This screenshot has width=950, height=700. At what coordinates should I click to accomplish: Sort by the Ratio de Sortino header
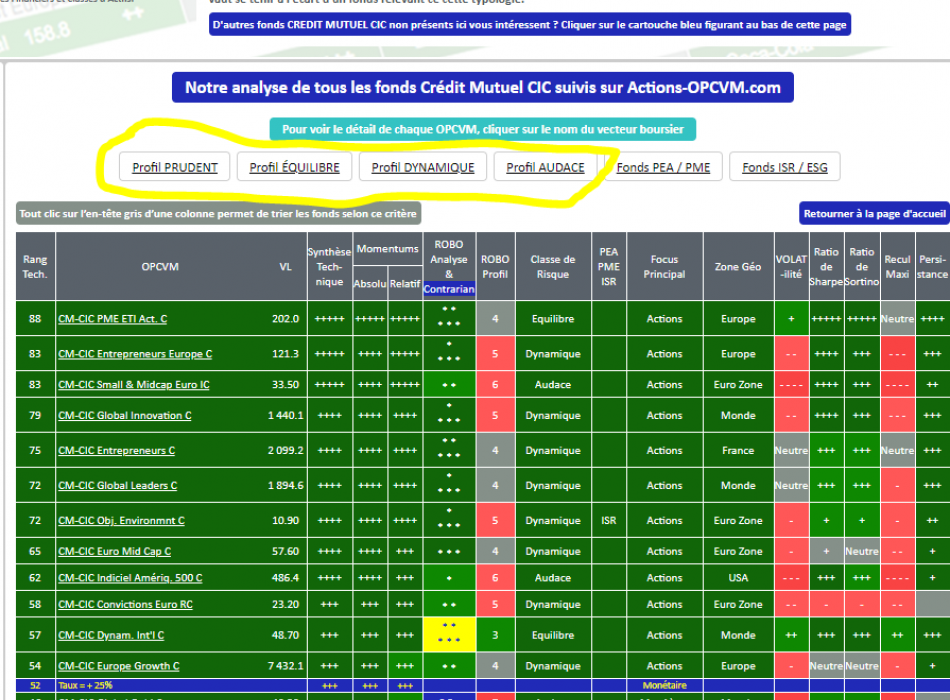point(862,267)
